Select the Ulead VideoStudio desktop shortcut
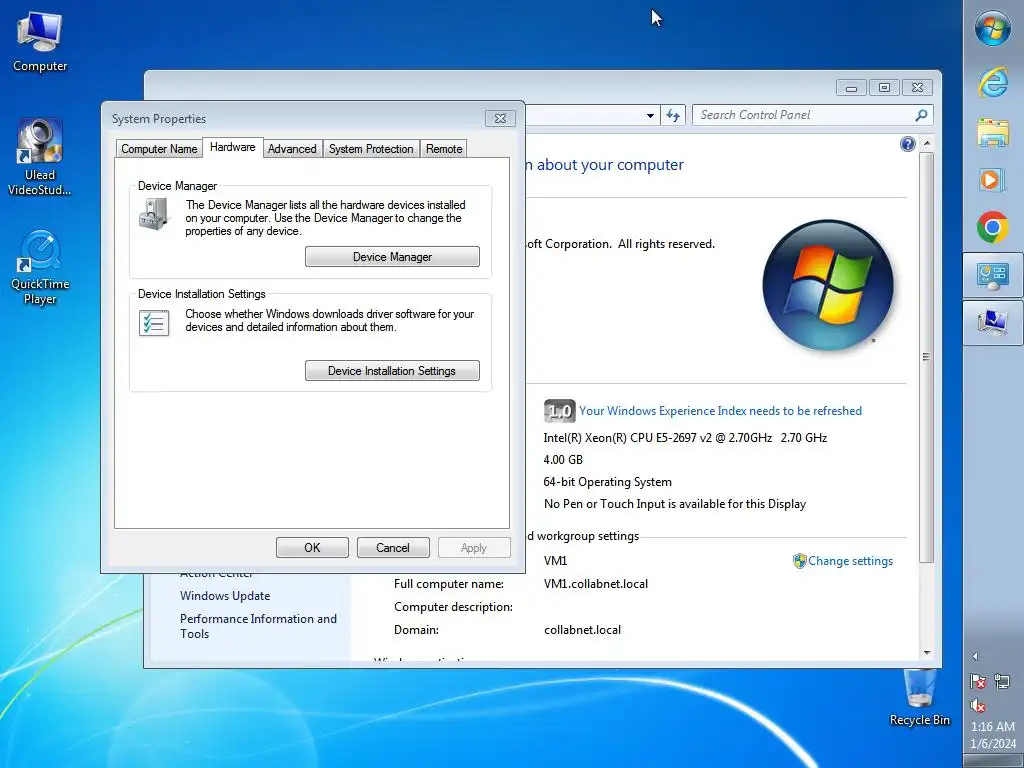This screenshot has width=1024, height=768. point(40,157)
